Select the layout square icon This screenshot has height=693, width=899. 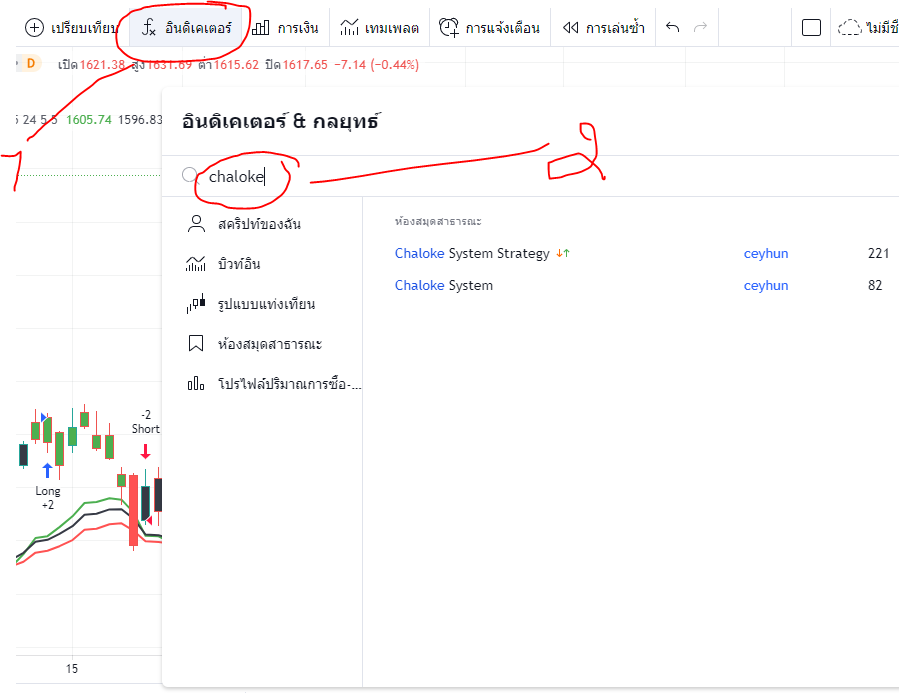point(811,28)
